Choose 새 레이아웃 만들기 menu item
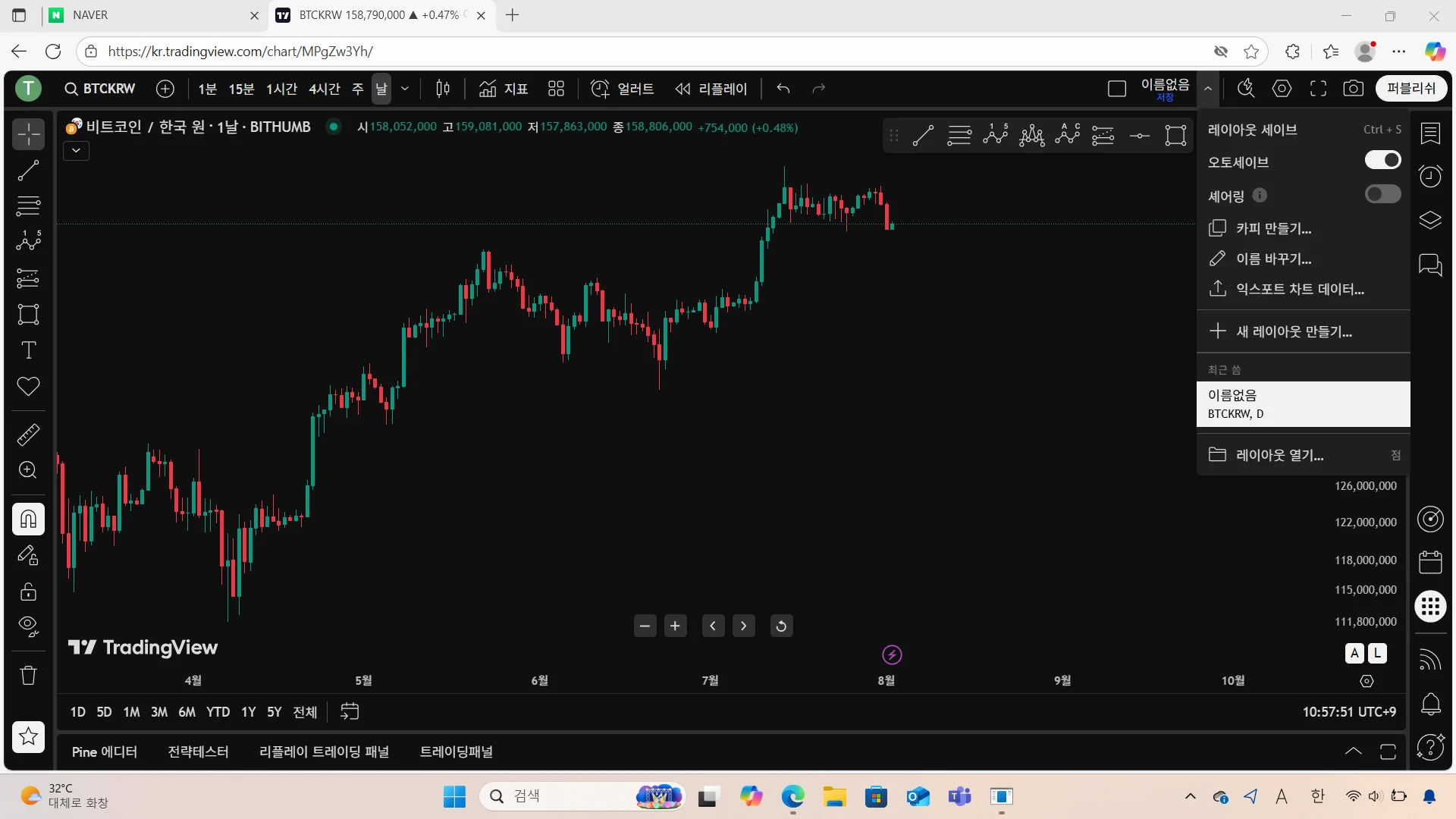The width and height of the screenshot is (1456, 819). (x=1294, y=331)
